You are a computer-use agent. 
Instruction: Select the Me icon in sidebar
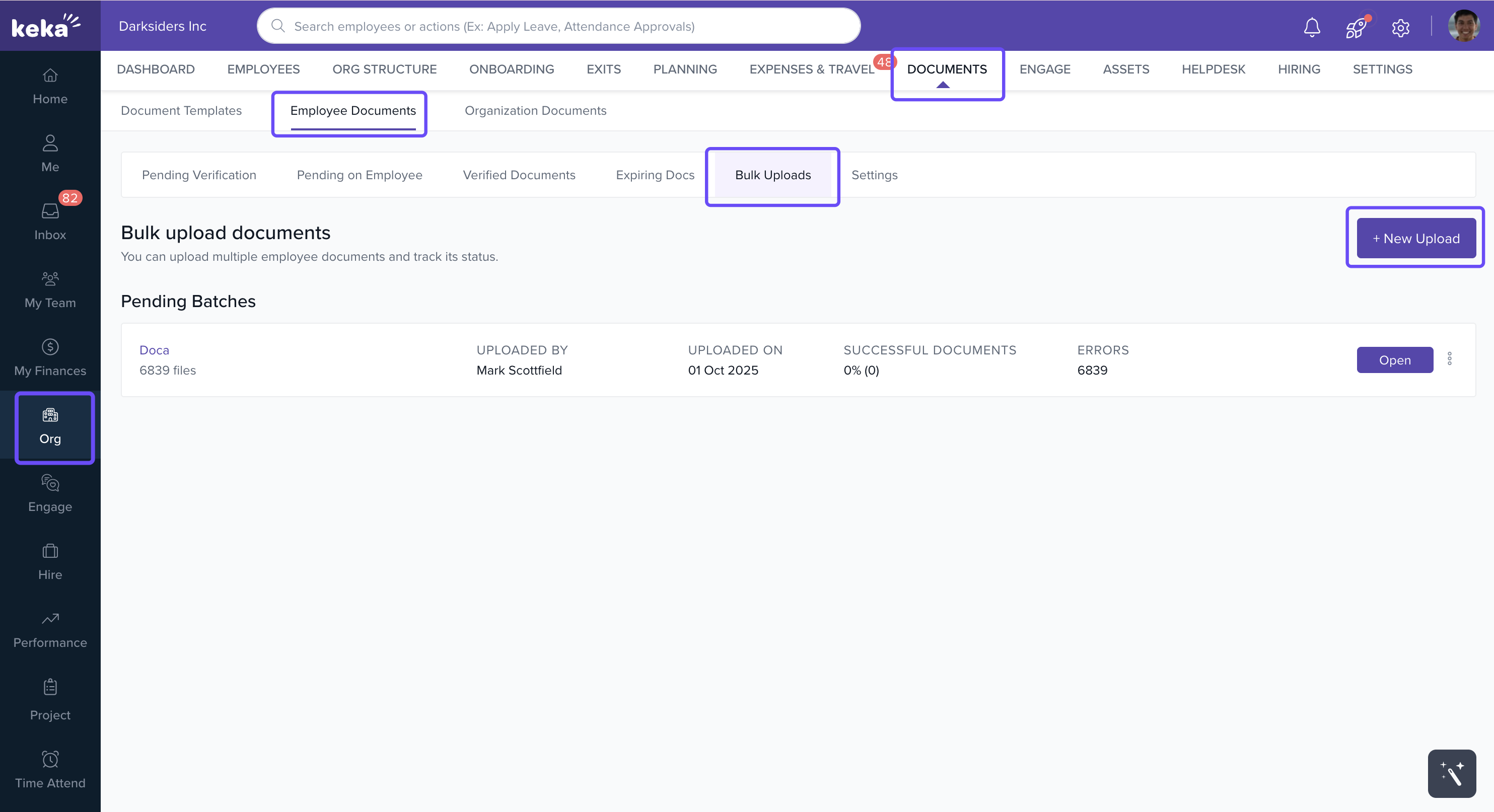pos(49,152)
